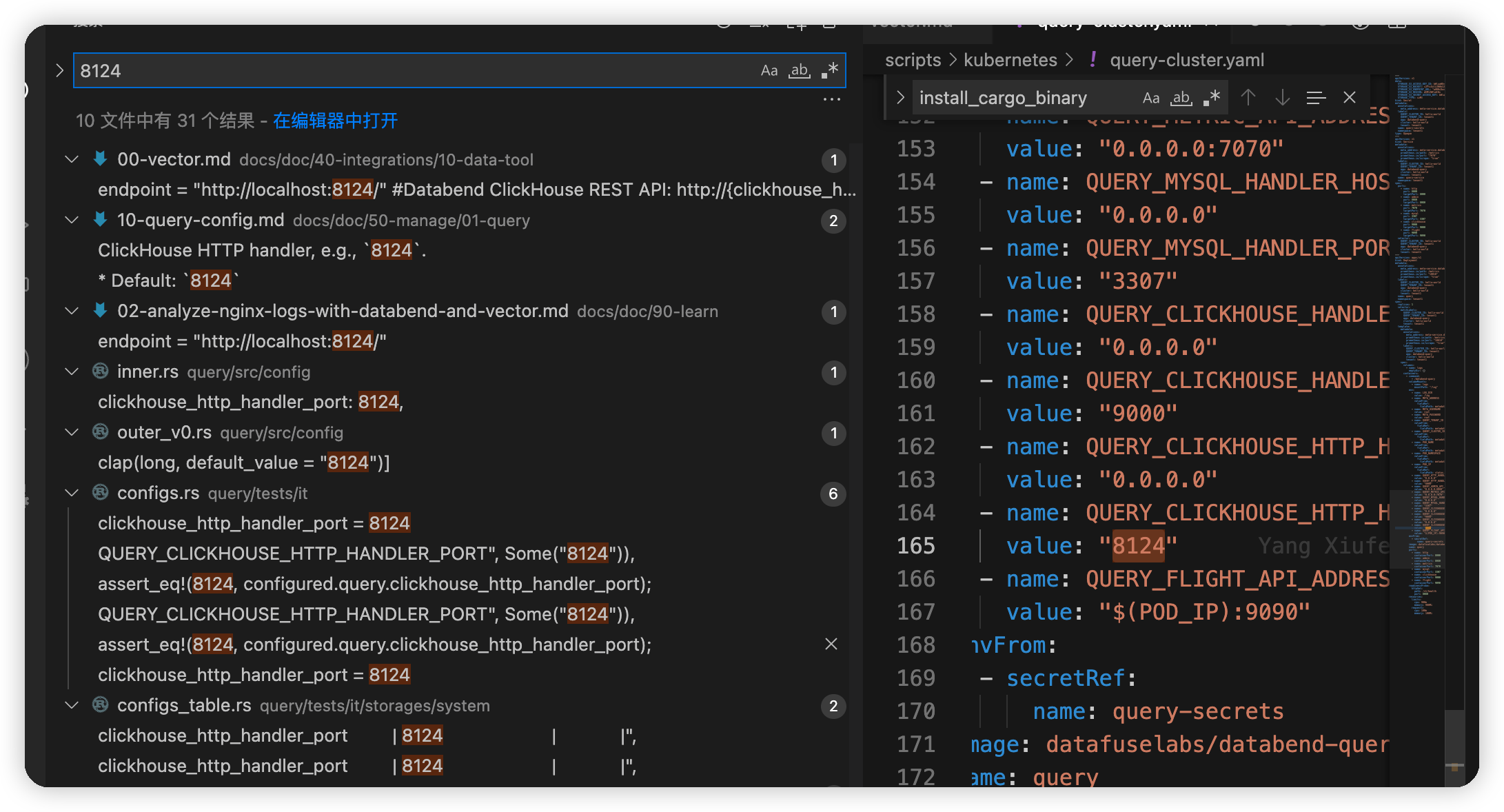
Task: Collapse inner.rs search results
Action: 72,372
